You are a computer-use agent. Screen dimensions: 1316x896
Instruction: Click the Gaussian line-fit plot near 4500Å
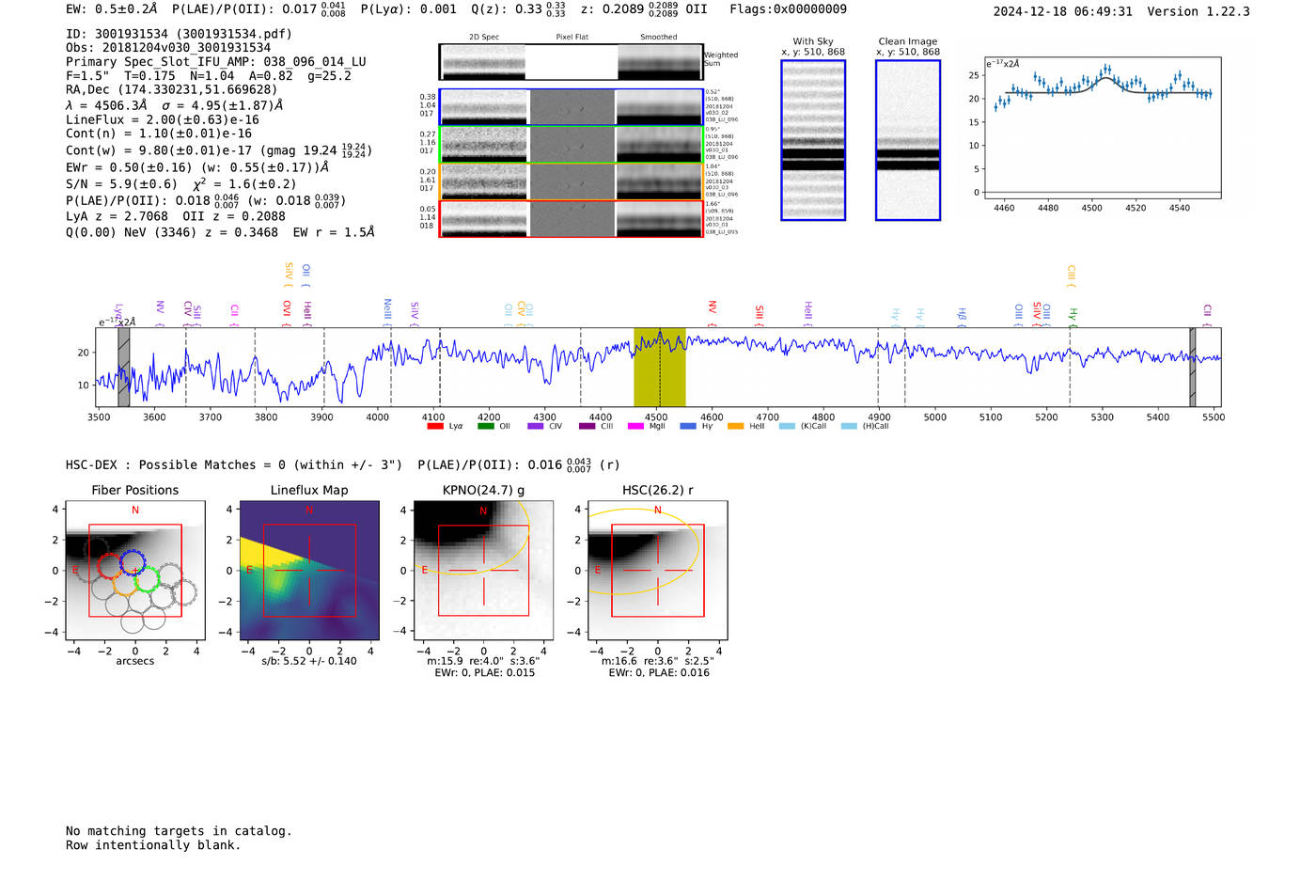(1103, 128)
